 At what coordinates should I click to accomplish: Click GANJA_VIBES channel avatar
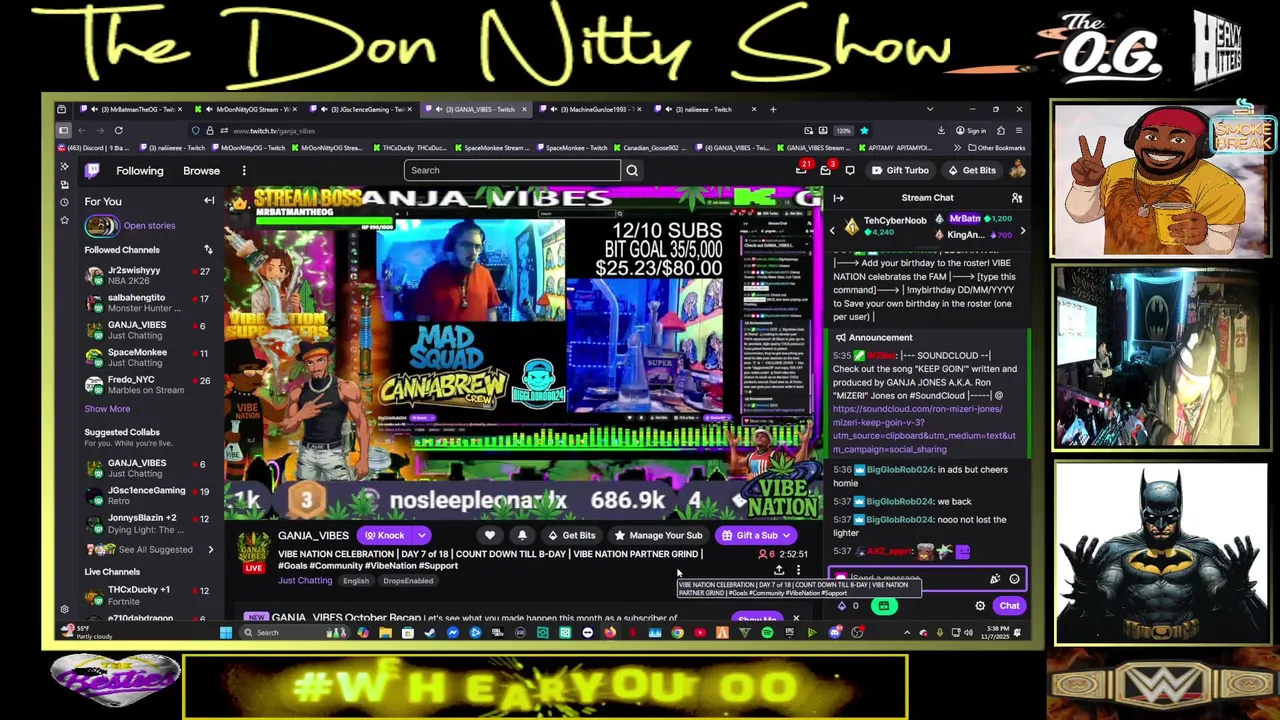[254, 546]
